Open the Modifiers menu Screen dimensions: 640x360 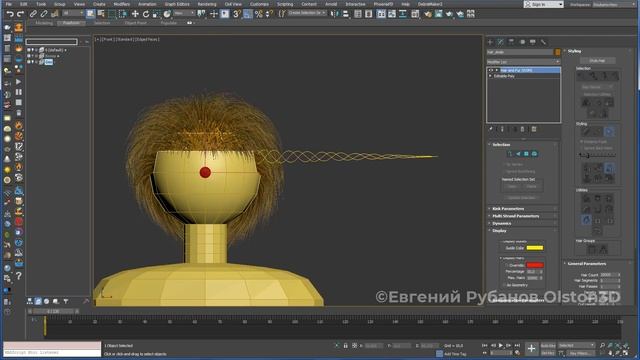121,4
